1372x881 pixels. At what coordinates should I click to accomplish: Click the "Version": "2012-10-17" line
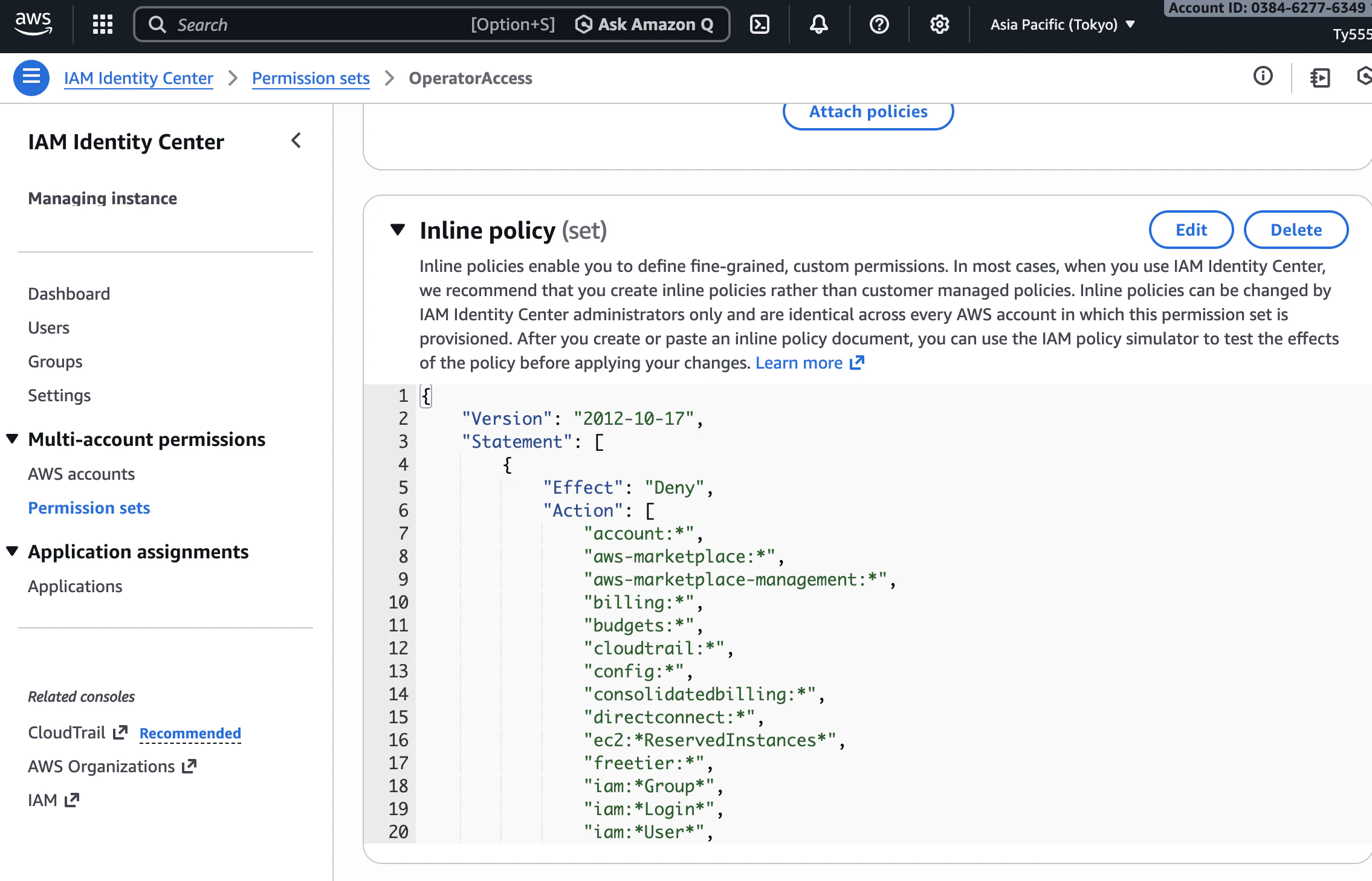pyautogui.click(x=583, y=418)
